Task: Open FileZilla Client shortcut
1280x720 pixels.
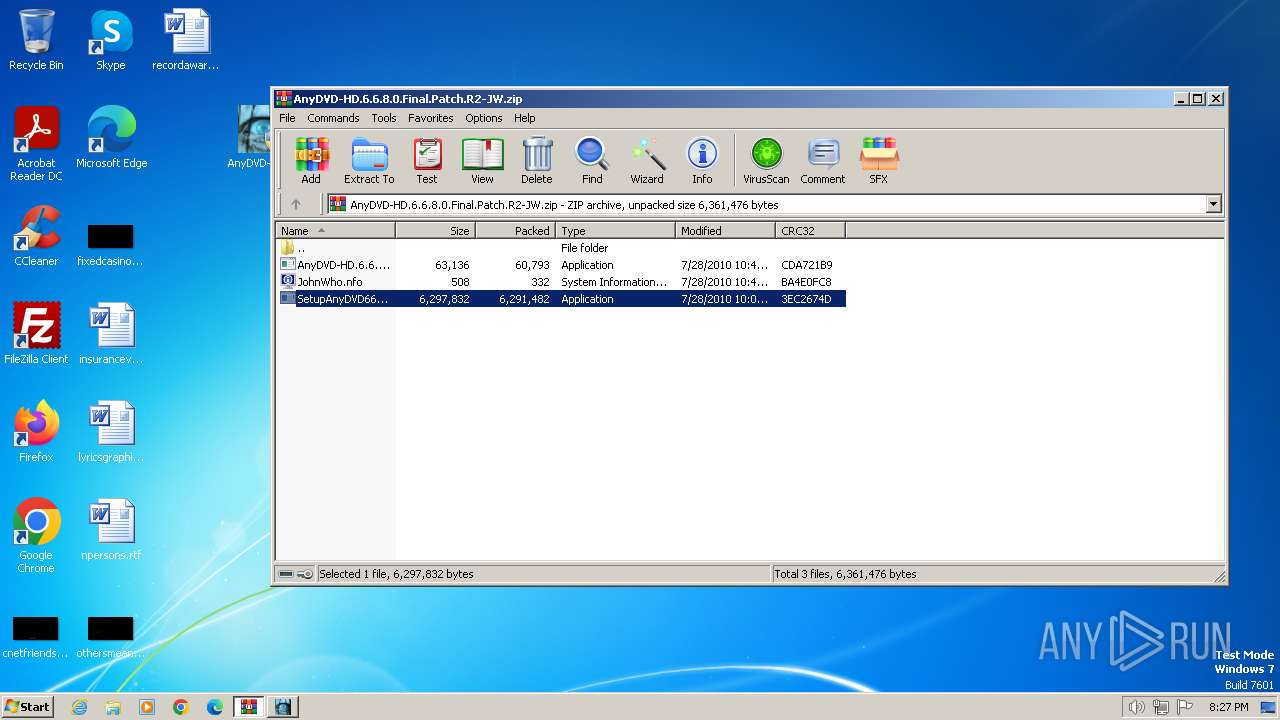Action: (36, 334)
